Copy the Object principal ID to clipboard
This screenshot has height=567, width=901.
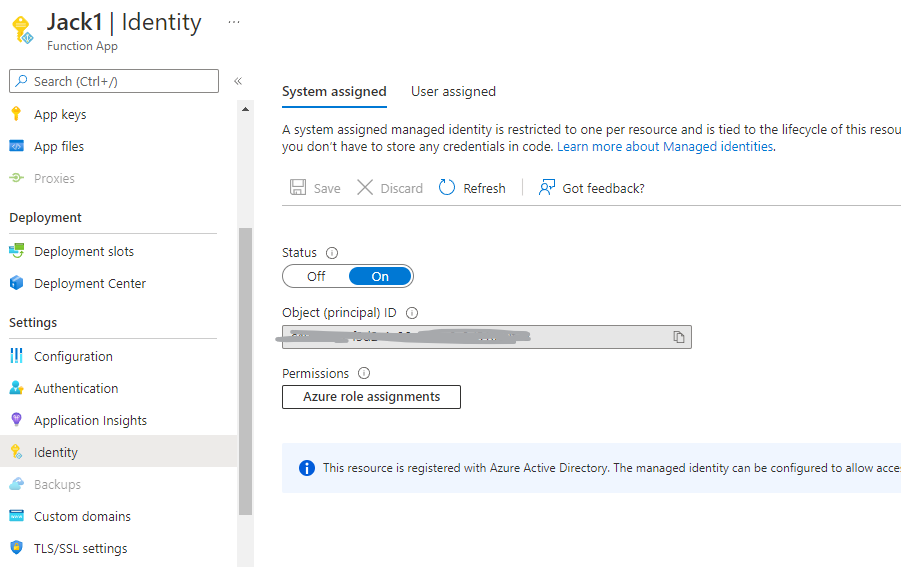click(679, 337)
